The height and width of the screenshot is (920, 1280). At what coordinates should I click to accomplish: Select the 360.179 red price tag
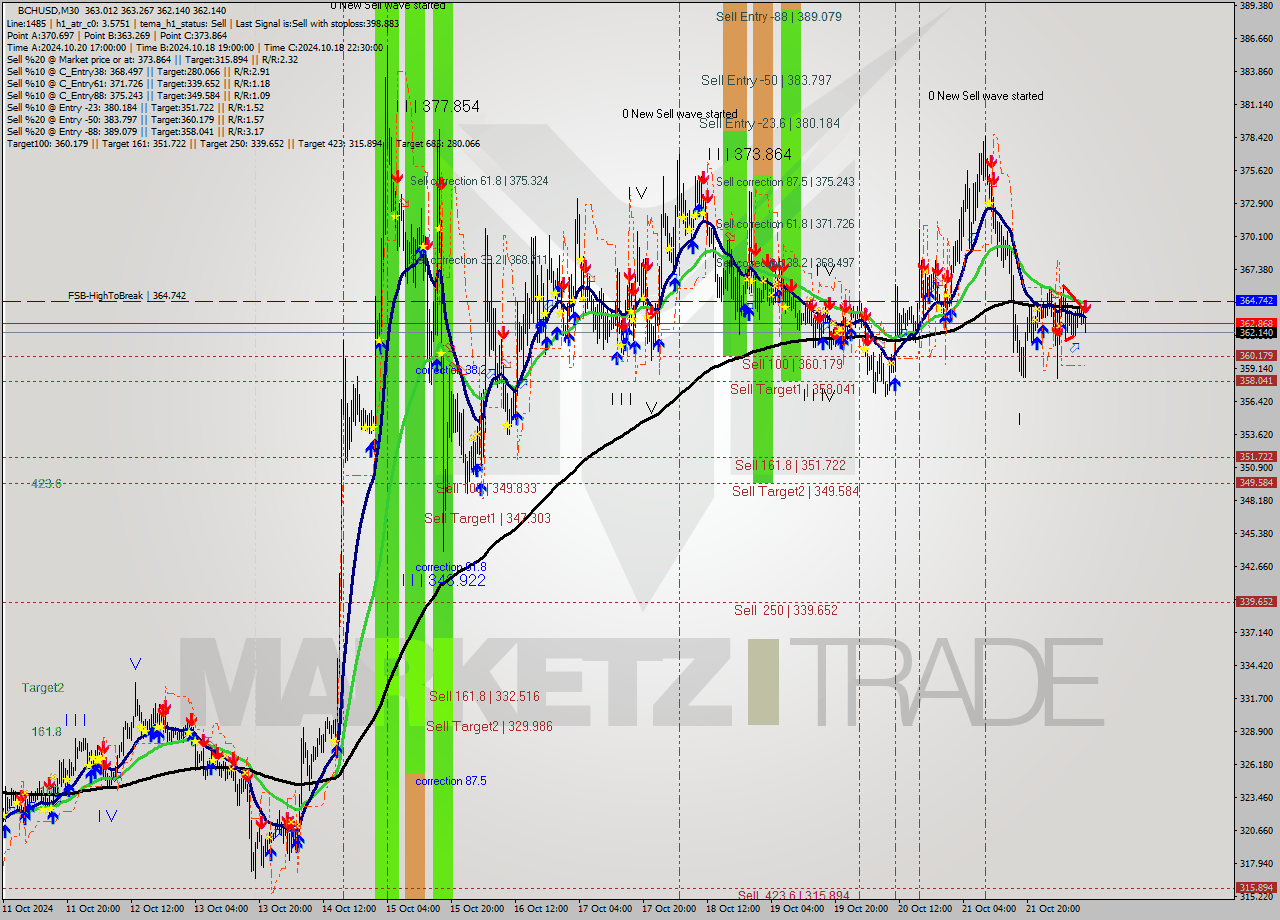[1256, 356]
